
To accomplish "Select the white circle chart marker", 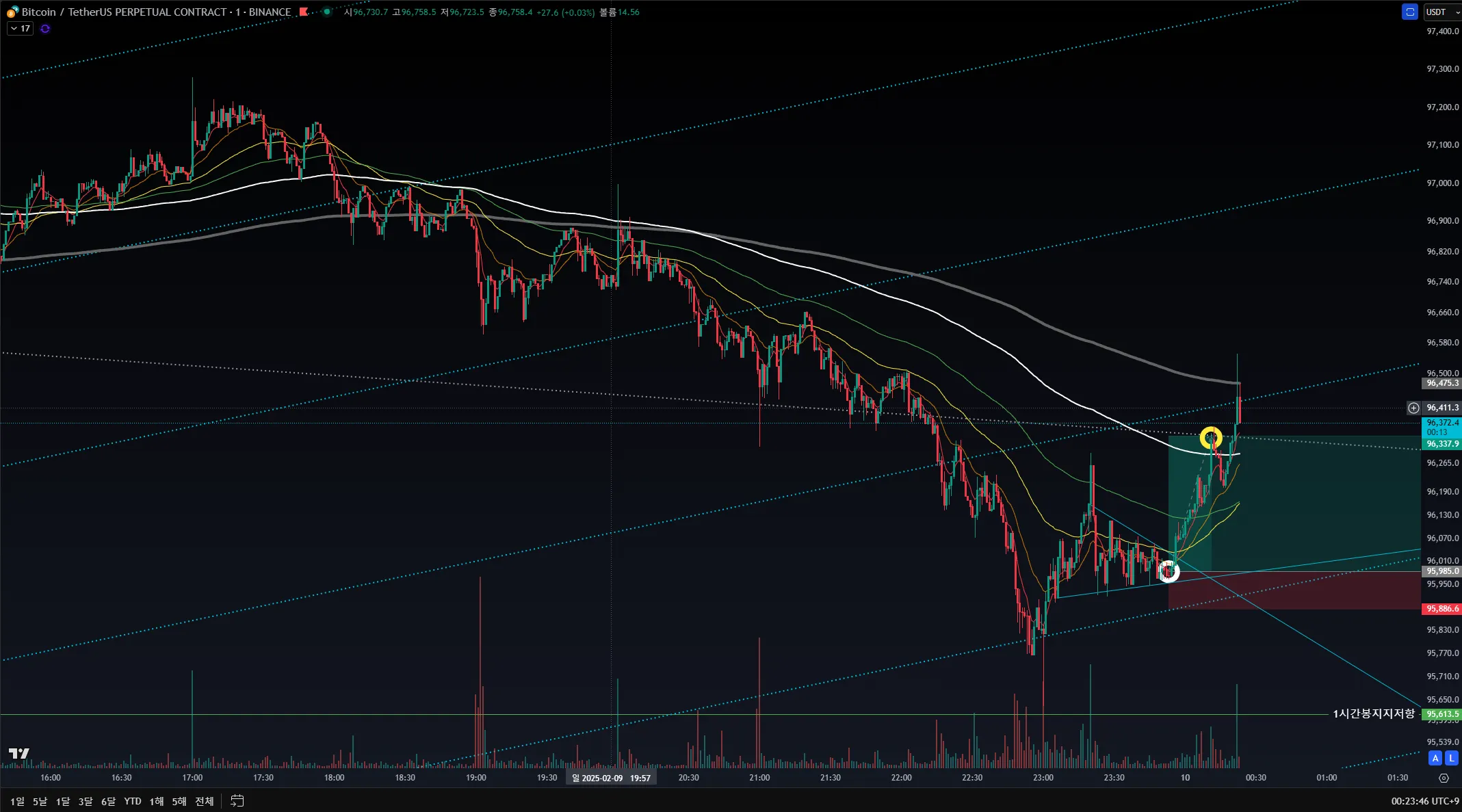I will click(1169, 571).
